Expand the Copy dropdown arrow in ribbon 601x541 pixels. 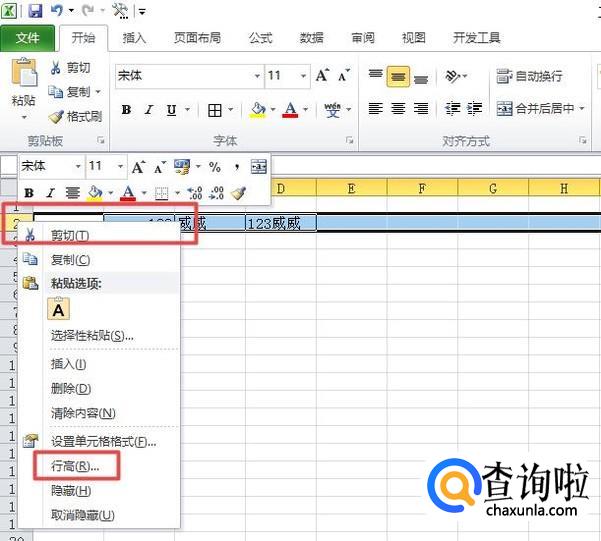pyautogui.click(x=98, y=92)
